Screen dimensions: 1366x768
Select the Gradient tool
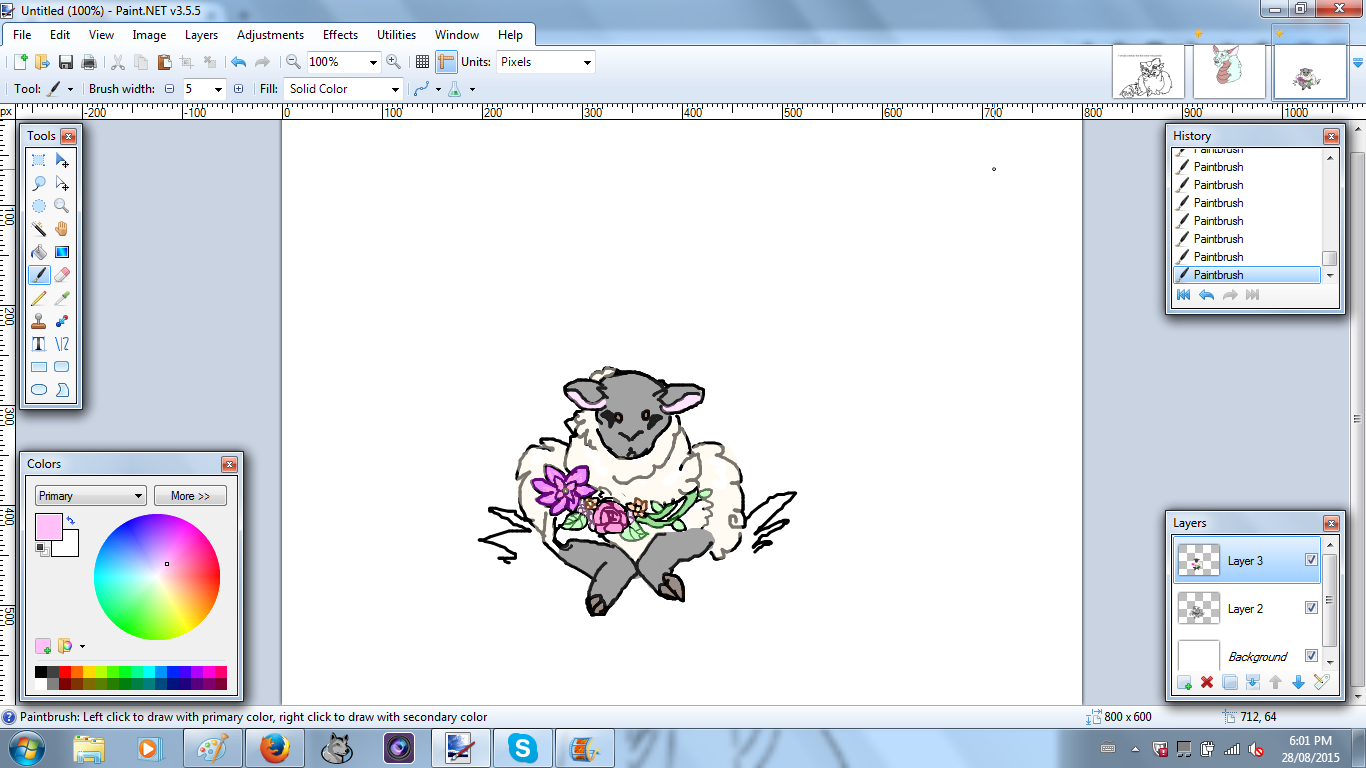62,252
